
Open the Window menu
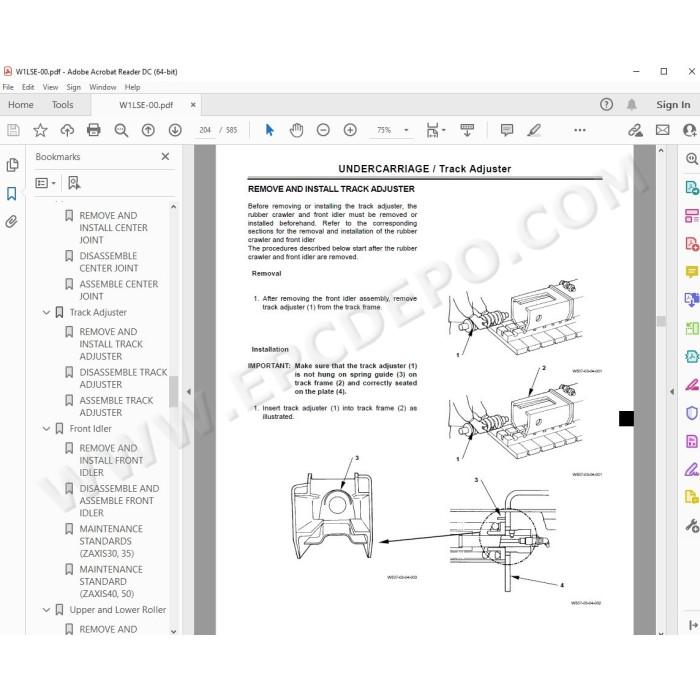103,87
